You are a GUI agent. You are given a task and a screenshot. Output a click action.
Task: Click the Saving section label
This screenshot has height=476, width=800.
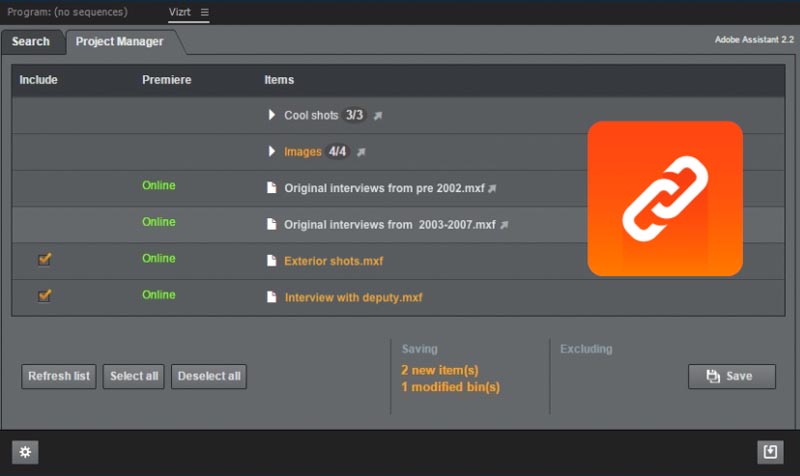[x=419, y=349]
